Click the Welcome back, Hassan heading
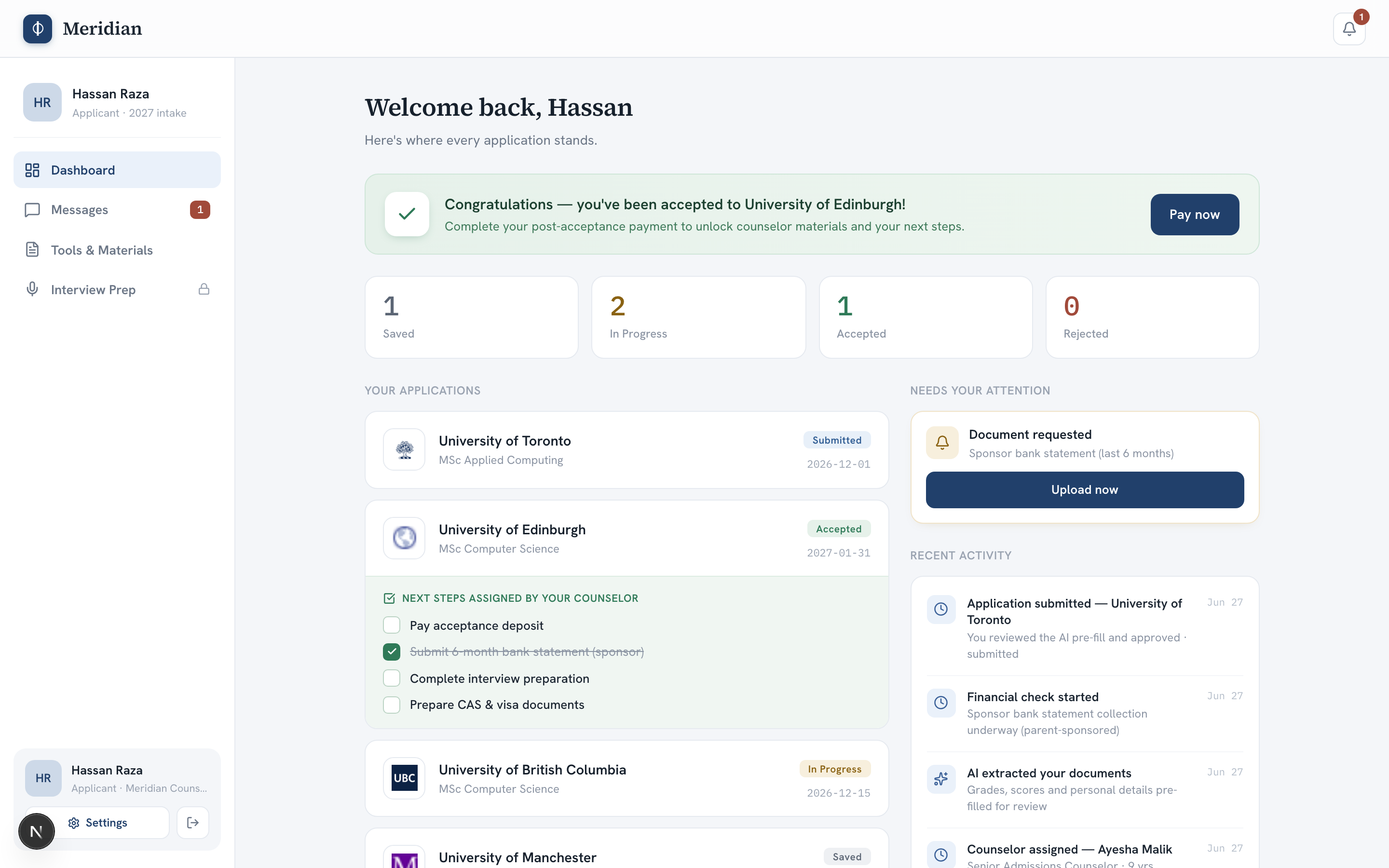1389x868 pixels. click(x=498, y=108)
